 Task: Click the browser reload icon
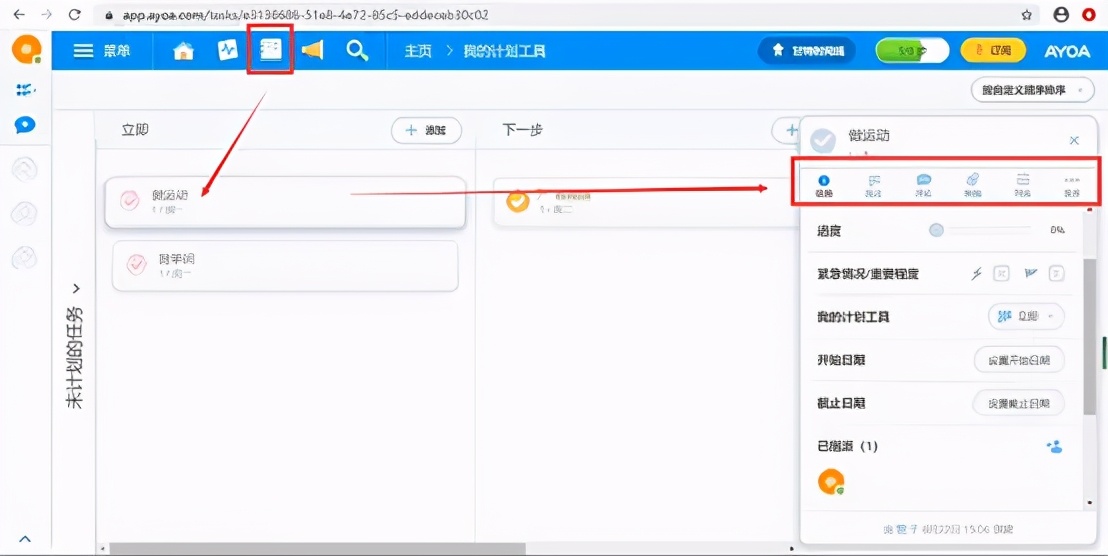74,14
